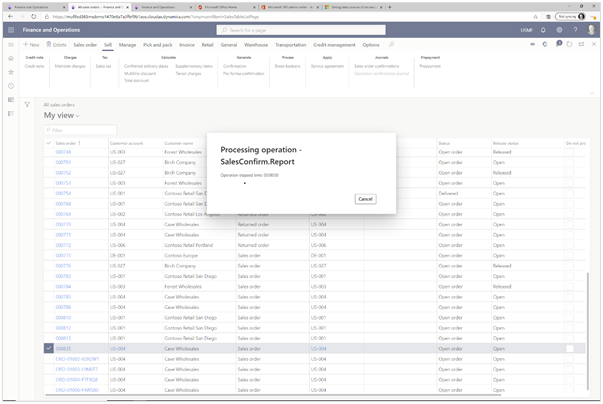The height and width of the screenshot is (404, 603).
Task: Open the filter pane funnel icon
Action: pyautogui.click(x=28, y=105)
